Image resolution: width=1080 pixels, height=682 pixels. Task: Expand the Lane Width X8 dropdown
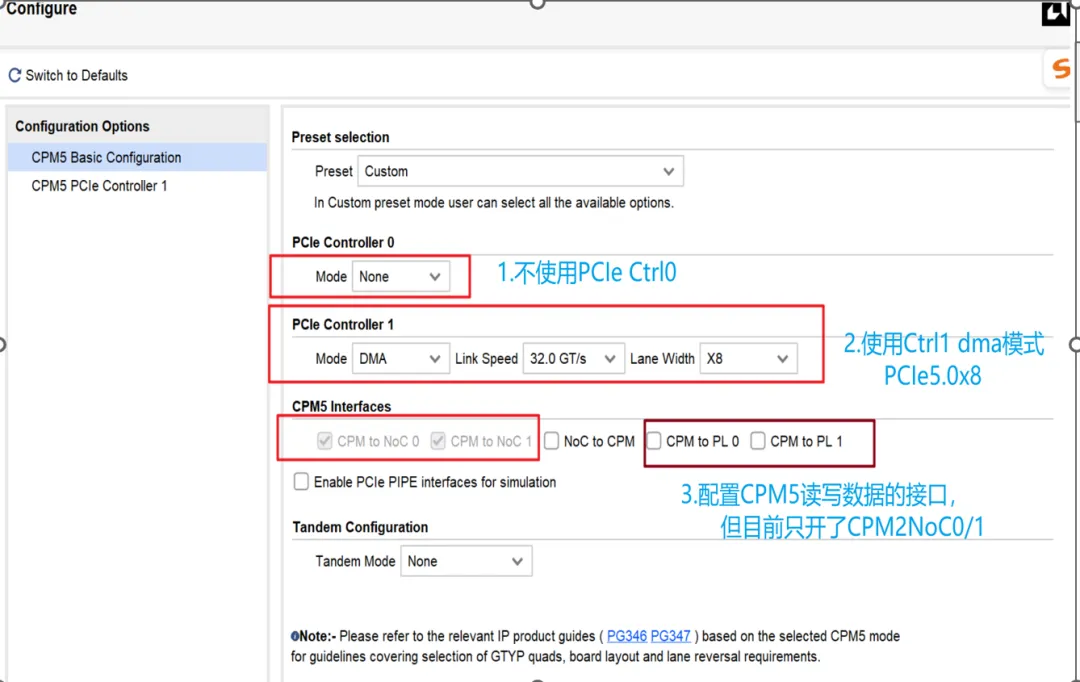pos(748,358)
